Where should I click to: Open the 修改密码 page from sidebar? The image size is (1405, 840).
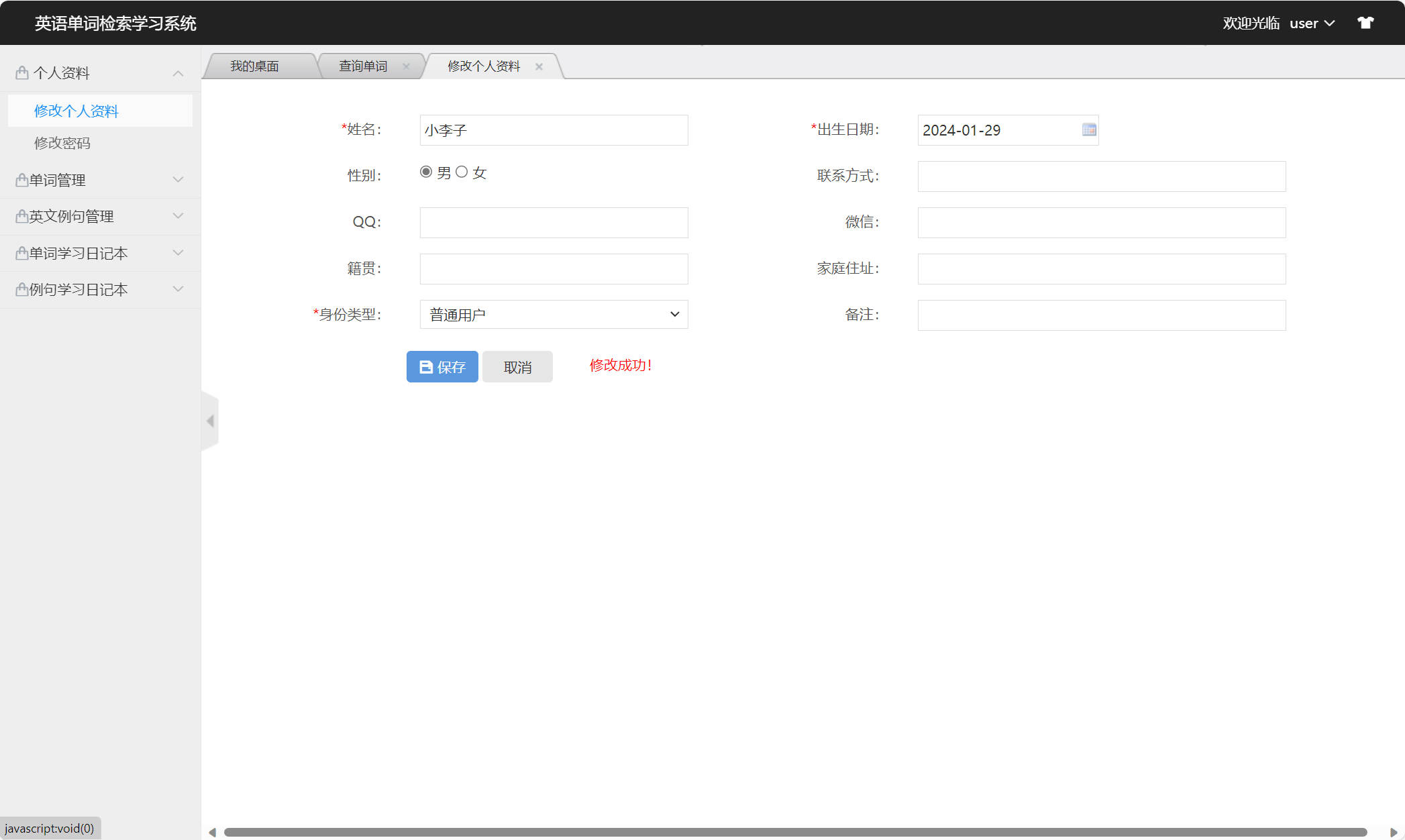(62, 143)
